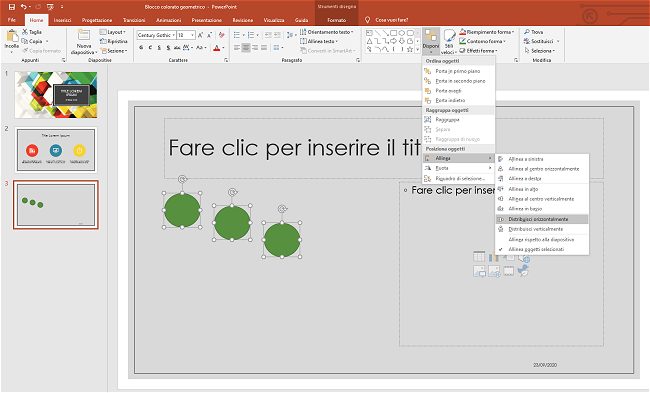Viewport: 650px width, 393px height.
Task: Click the Trova search button
Action: [534, 32]
